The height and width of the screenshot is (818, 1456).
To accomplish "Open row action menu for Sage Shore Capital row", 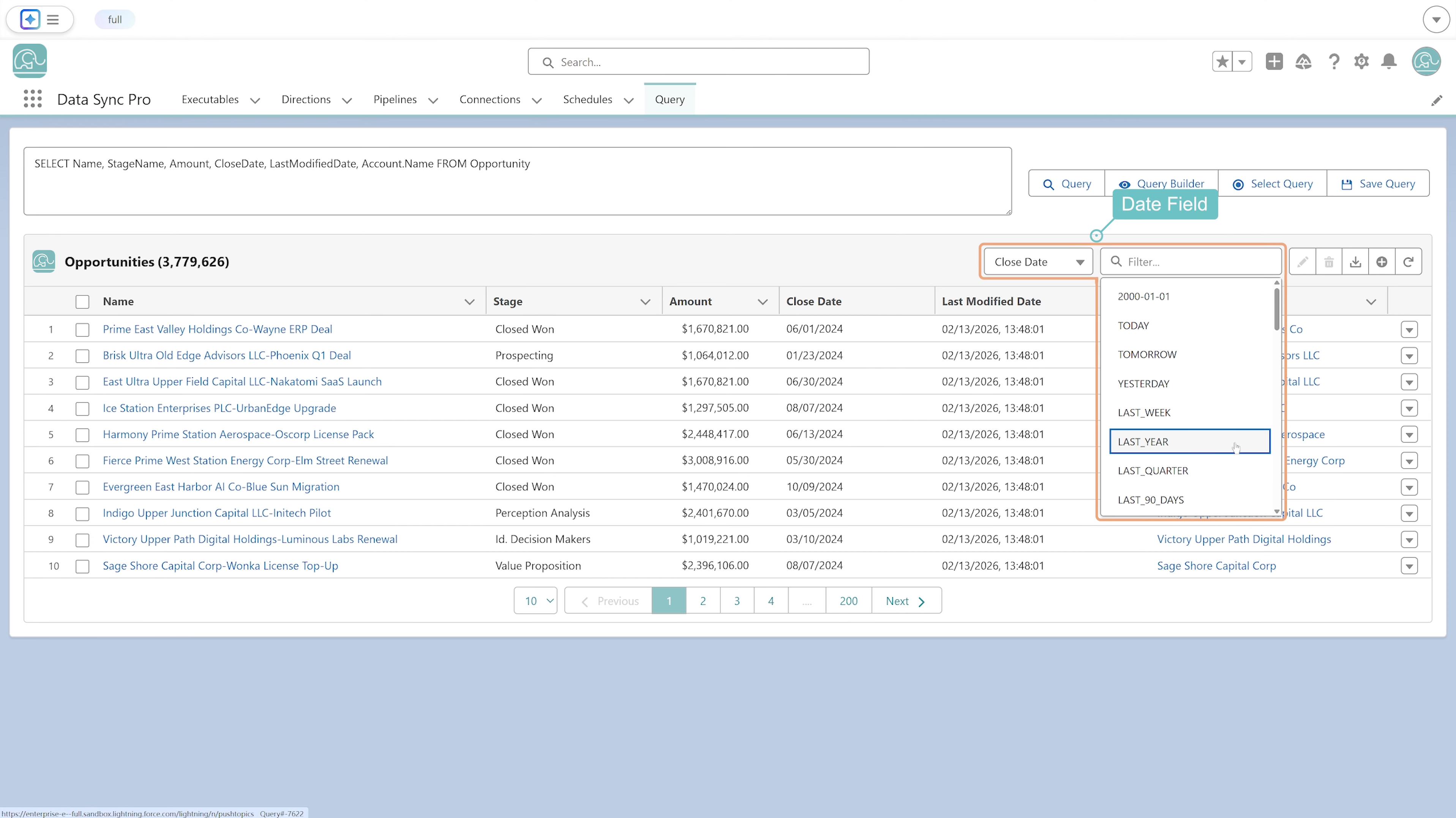I will (1409, 566).
